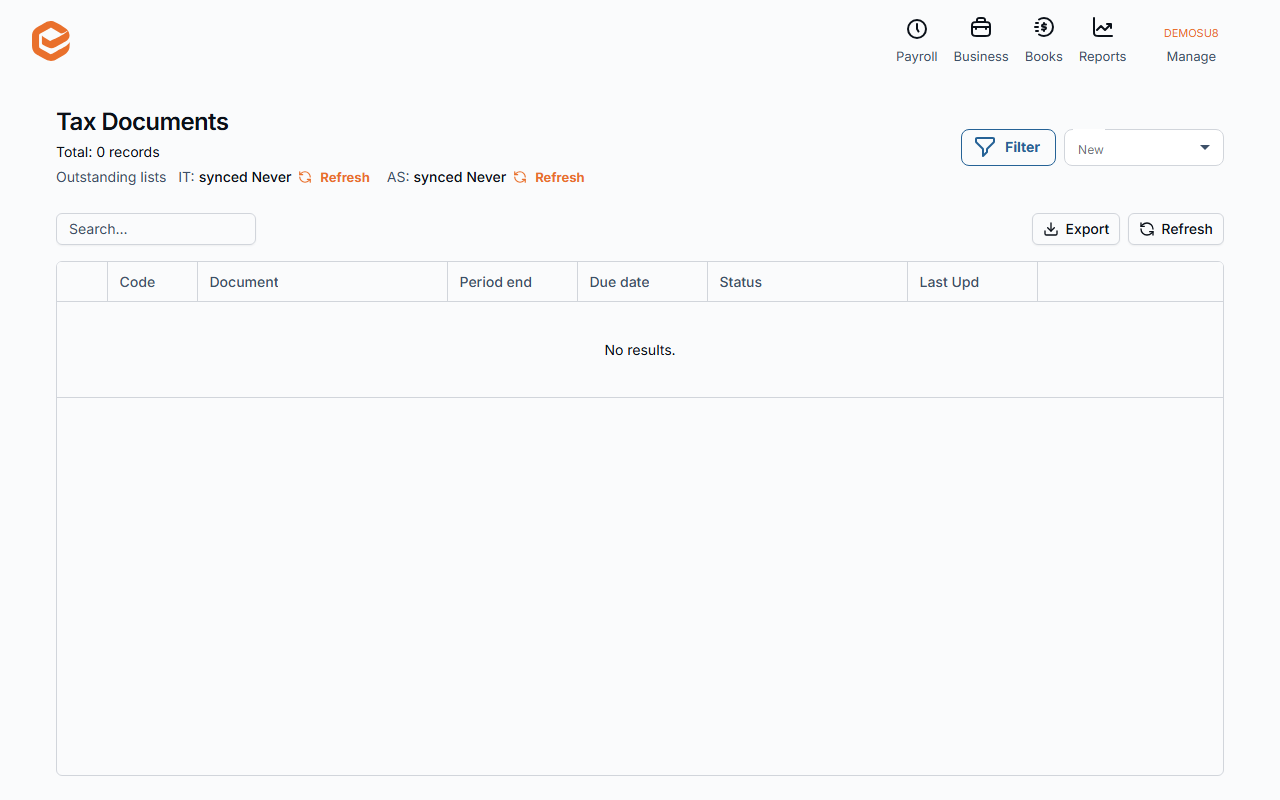1280x800 pixels.
Task: Open the Payroll clock icon
Action: tap(917, 28)
